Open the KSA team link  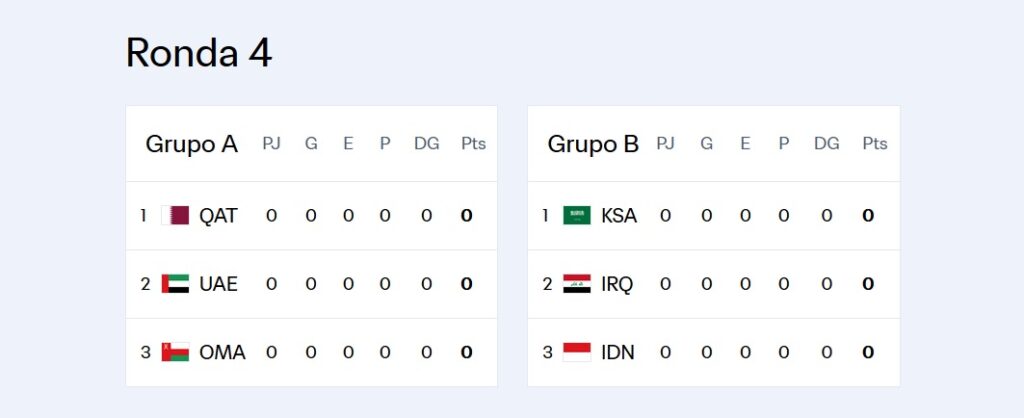(x=618, y=216)
